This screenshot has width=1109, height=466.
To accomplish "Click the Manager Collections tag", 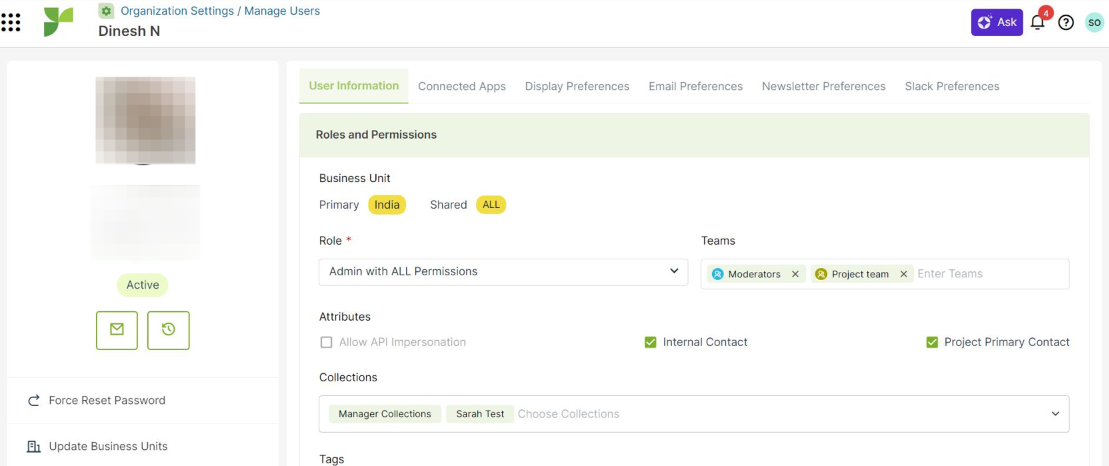I will coord(385,414).
